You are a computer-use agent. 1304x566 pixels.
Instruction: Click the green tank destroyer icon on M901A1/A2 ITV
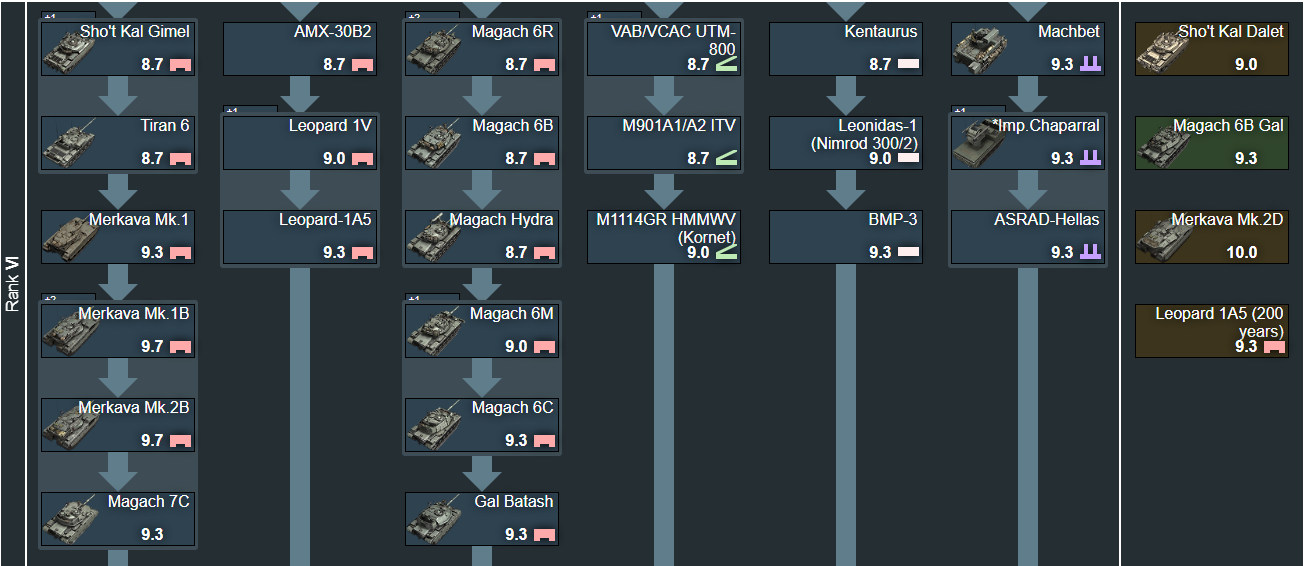click(x=726, y=158)
